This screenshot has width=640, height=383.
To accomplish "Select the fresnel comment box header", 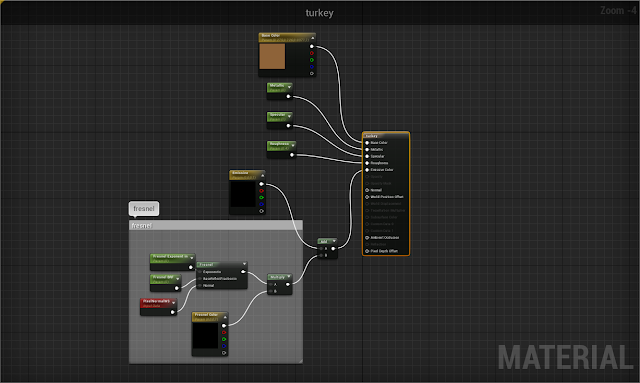I will click(216, 225).
